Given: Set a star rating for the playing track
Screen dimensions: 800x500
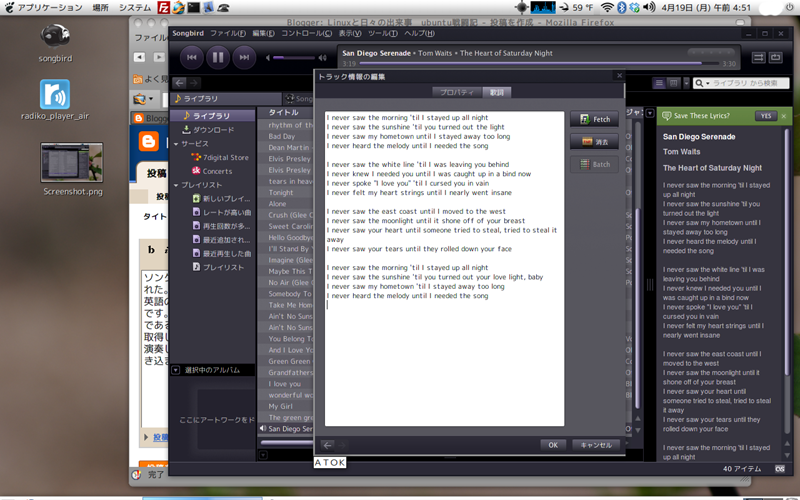Looking at the screenshot, I should pos(712,53).
